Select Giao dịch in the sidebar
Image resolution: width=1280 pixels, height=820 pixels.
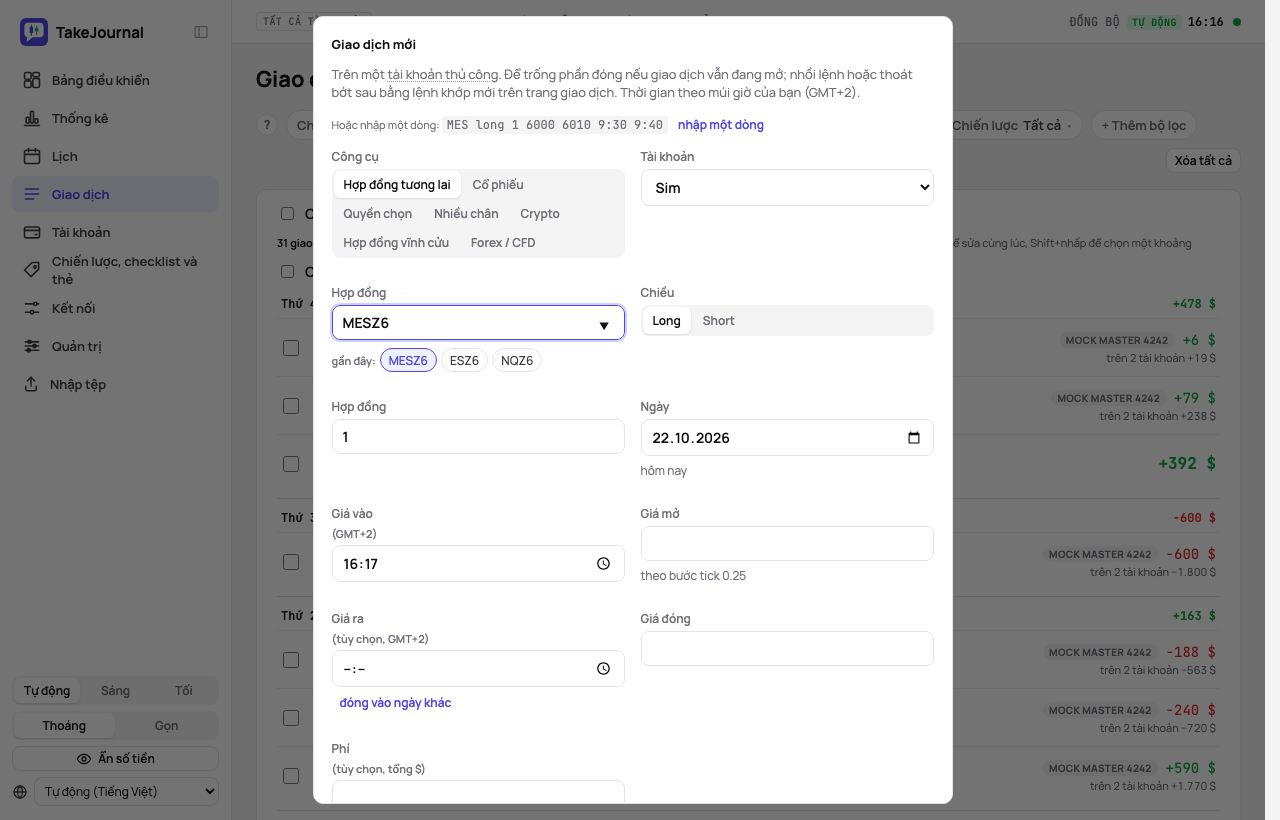115,194
